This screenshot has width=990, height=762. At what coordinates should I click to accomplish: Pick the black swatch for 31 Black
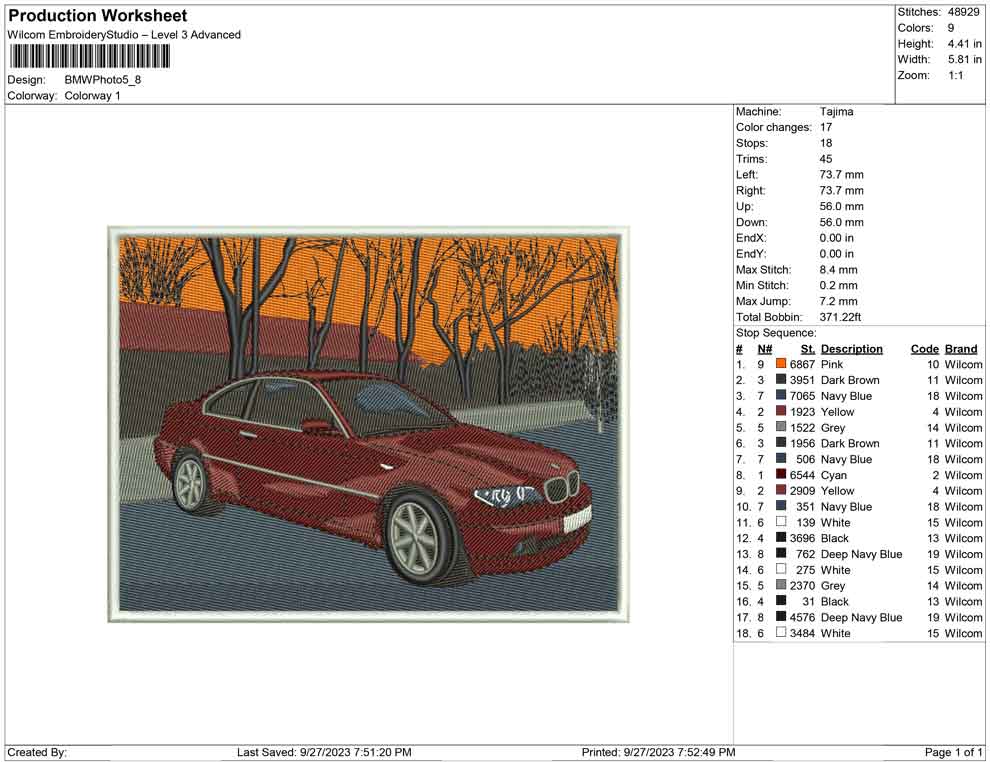(781, 600)
